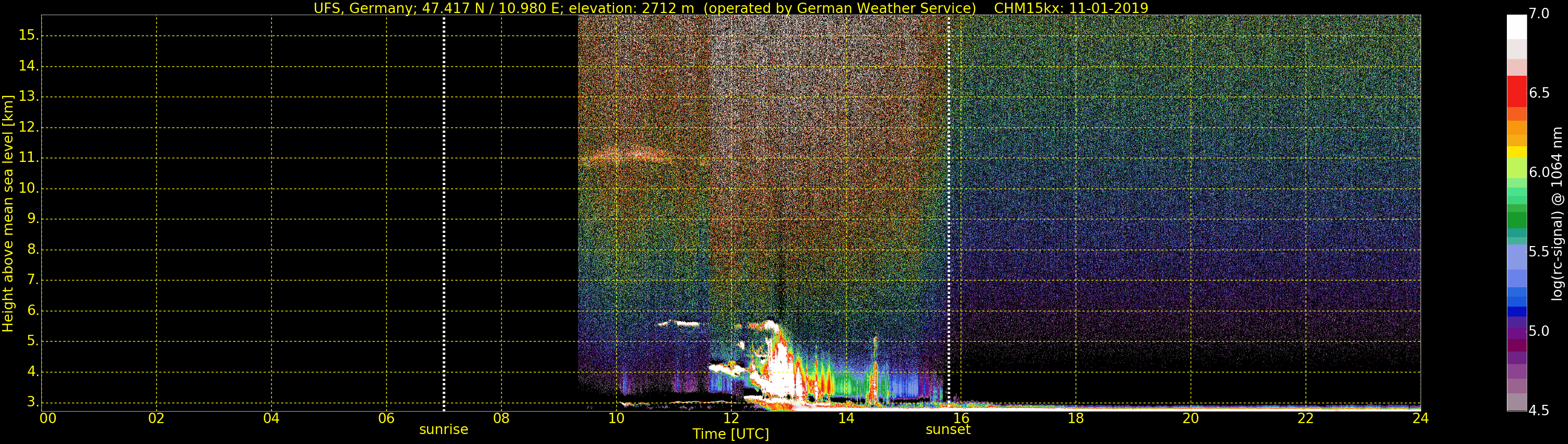Image resolution: width=1568 pixels, height=444 pixels.
Task: Click the 'UFS, Germany' station title text
Action: (x=363, y=8)
